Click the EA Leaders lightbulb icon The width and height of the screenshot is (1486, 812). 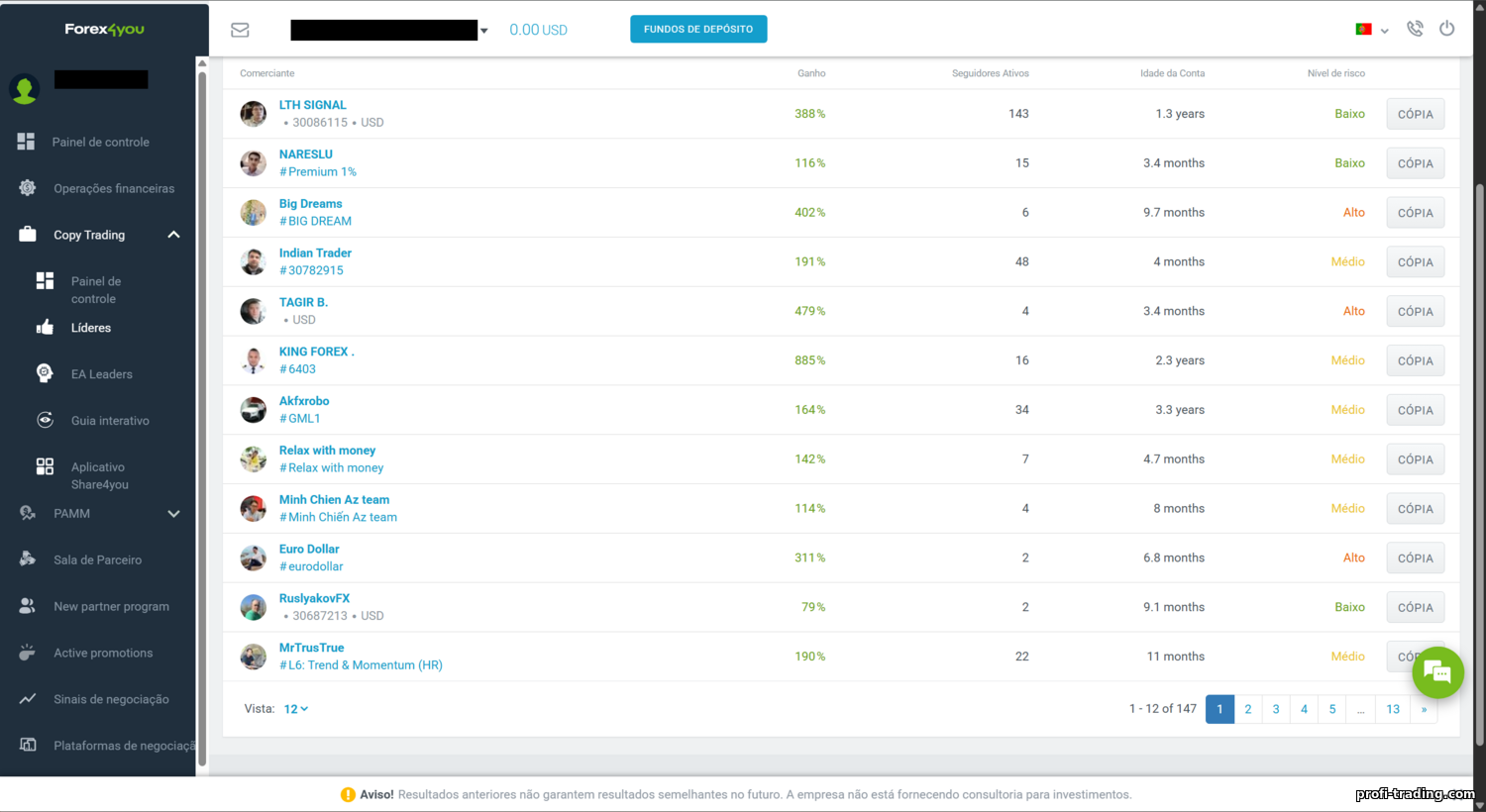click(x=45, y=373)
